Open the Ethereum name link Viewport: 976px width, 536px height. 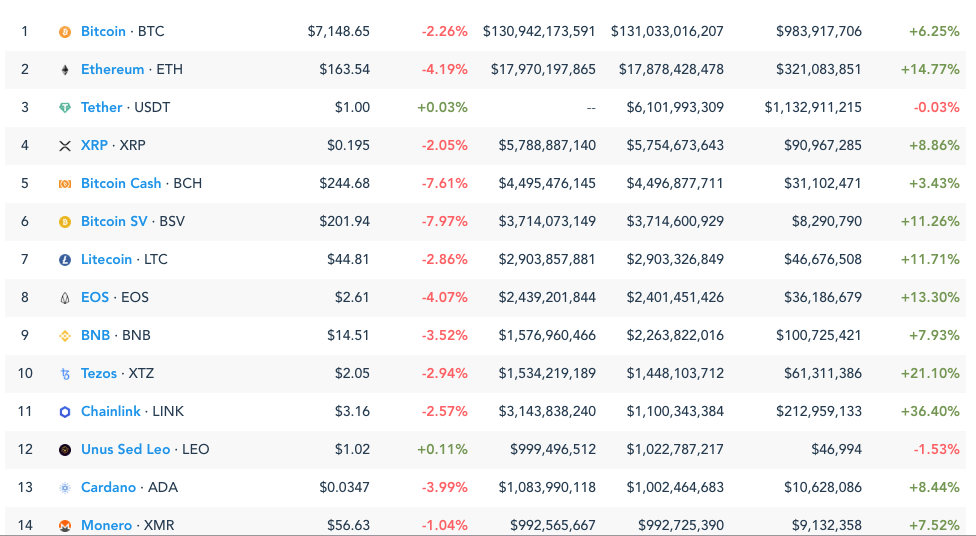click(112, 69)
